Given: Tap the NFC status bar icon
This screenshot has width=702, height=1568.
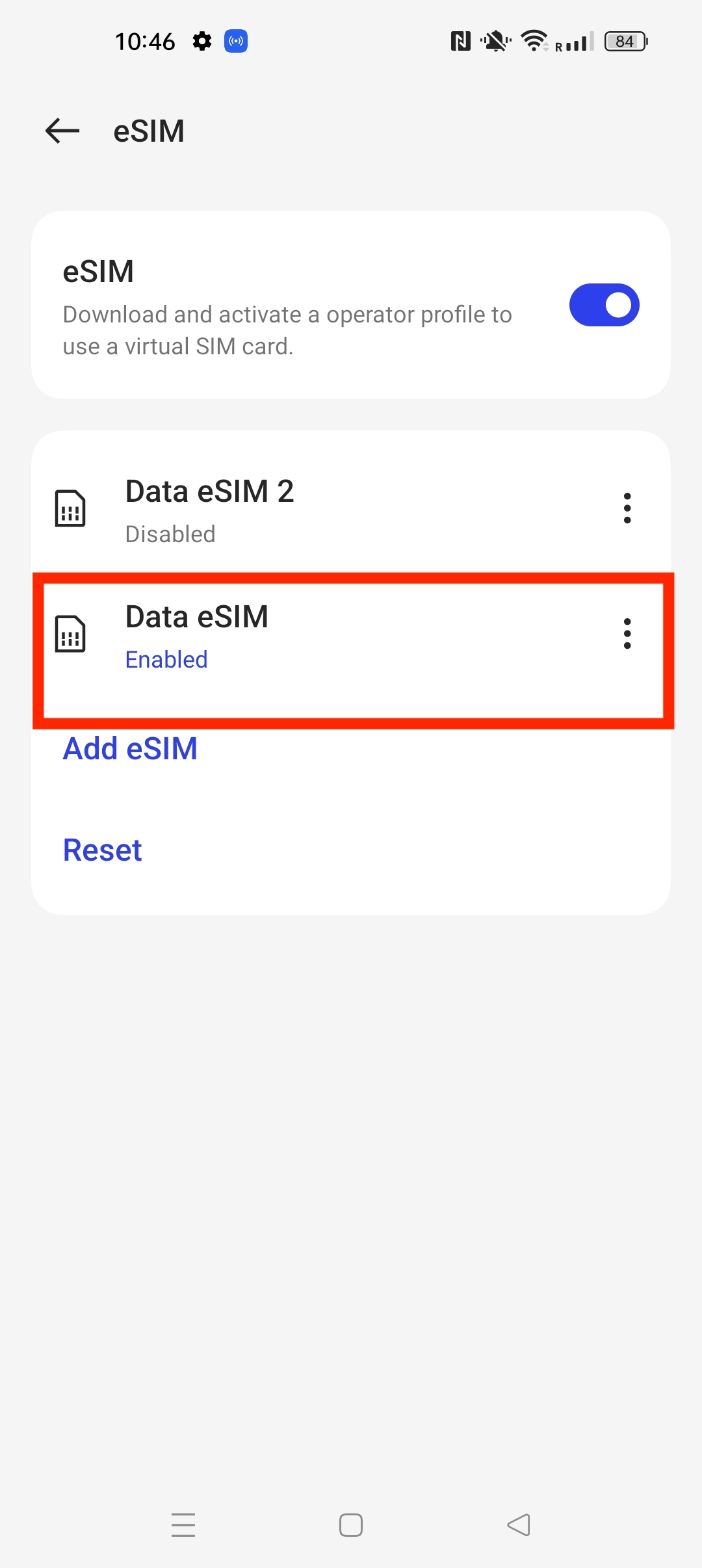Looking at the screenshot, I should [460, 42].
